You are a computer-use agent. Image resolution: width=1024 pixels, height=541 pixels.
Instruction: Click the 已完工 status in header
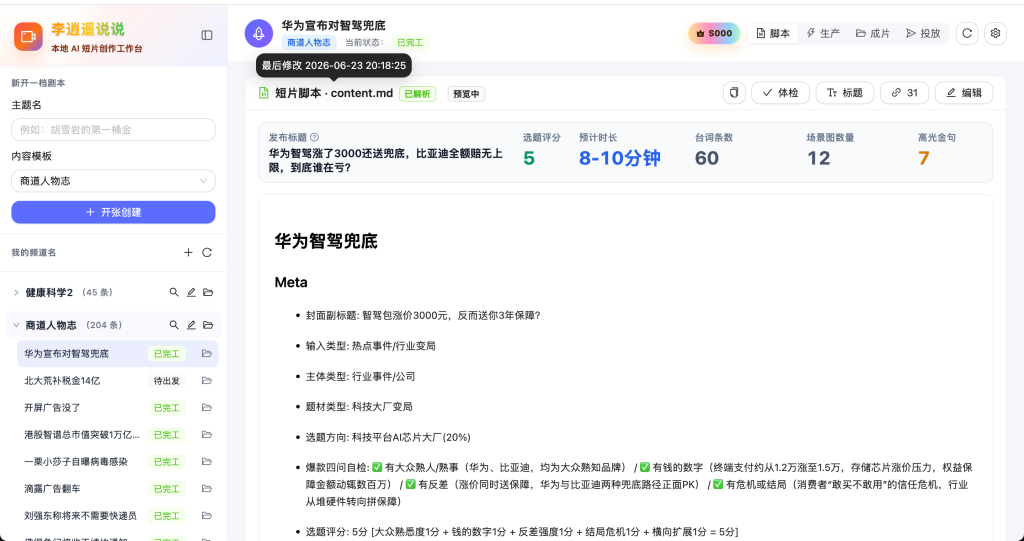click(x=410, y=42)
